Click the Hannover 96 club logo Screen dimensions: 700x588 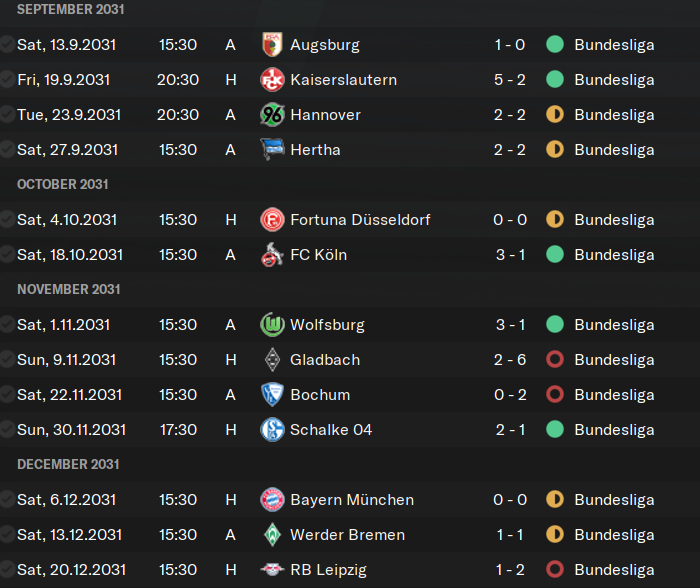tap(272, 115)
